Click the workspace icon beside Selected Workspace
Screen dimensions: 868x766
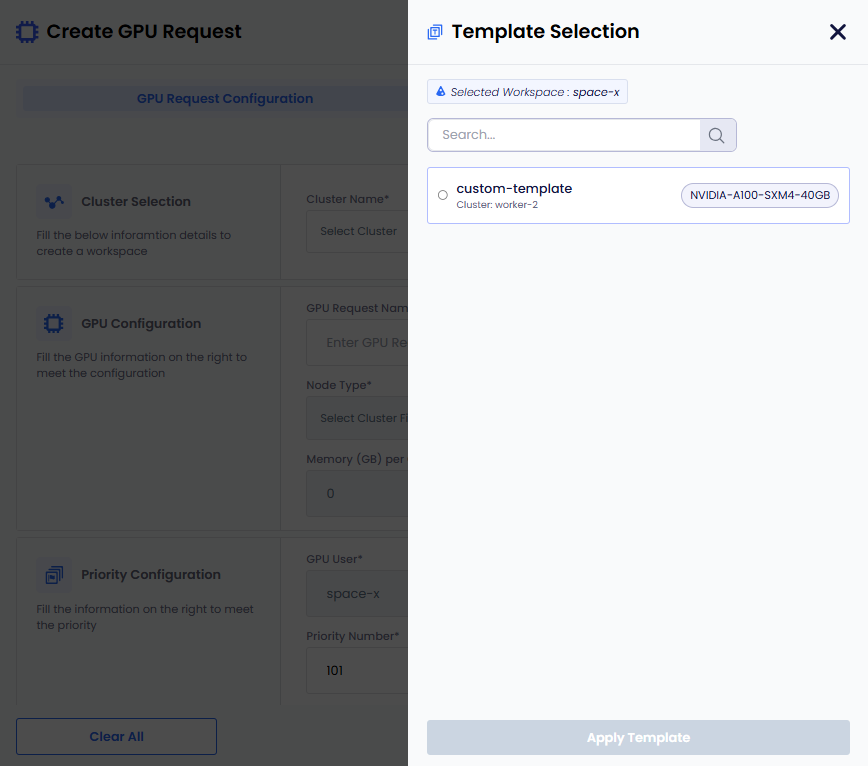tap(441, 91)
